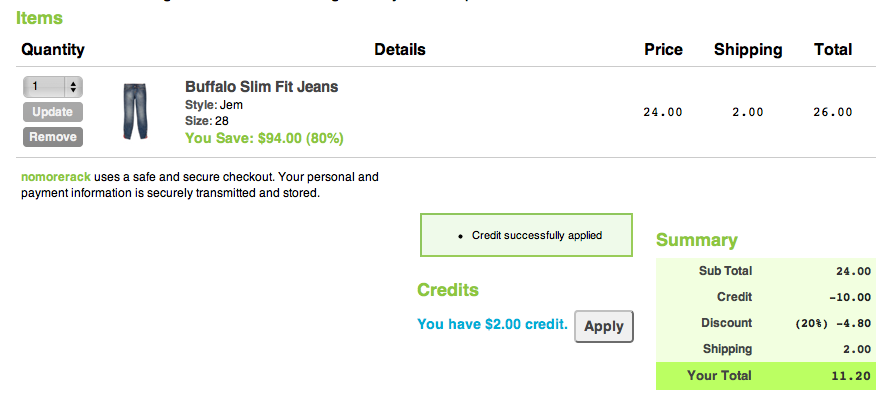This screenshot has height=394, width=885.
Task: Click the Total column header
Action: point(833,50)
